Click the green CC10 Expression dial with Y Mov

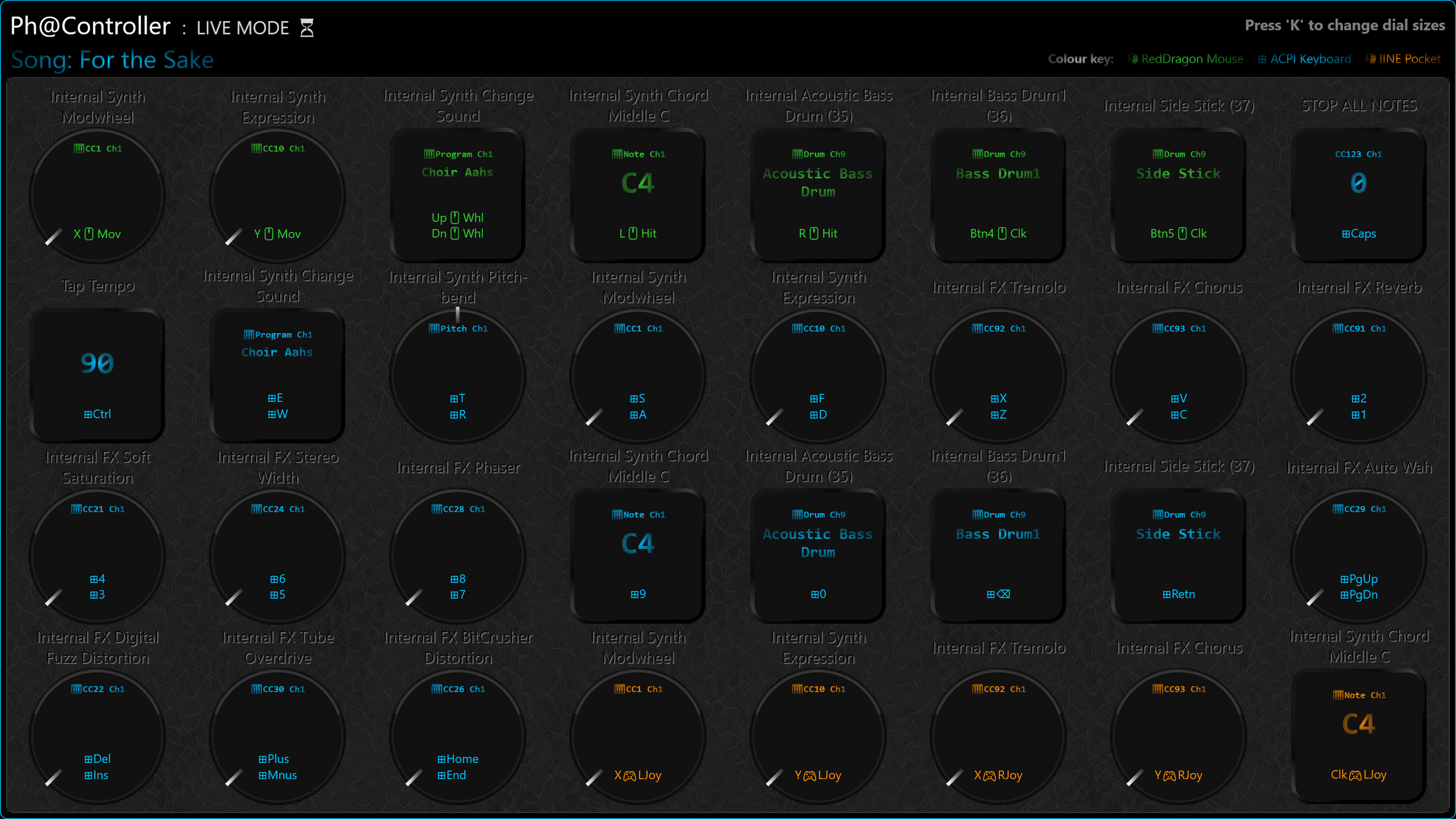coord(278,196)
